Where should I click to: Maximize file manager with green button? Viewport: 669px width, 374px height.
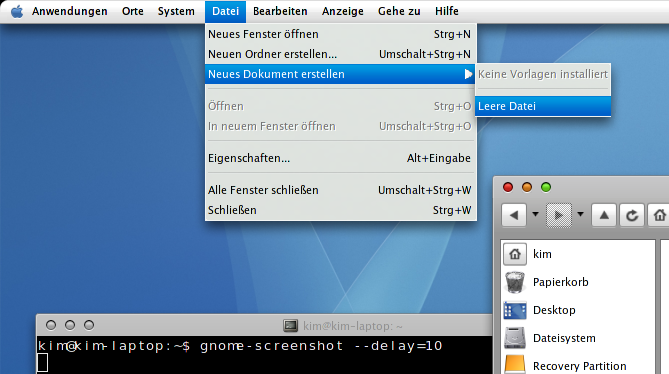[x=546, y=187]
